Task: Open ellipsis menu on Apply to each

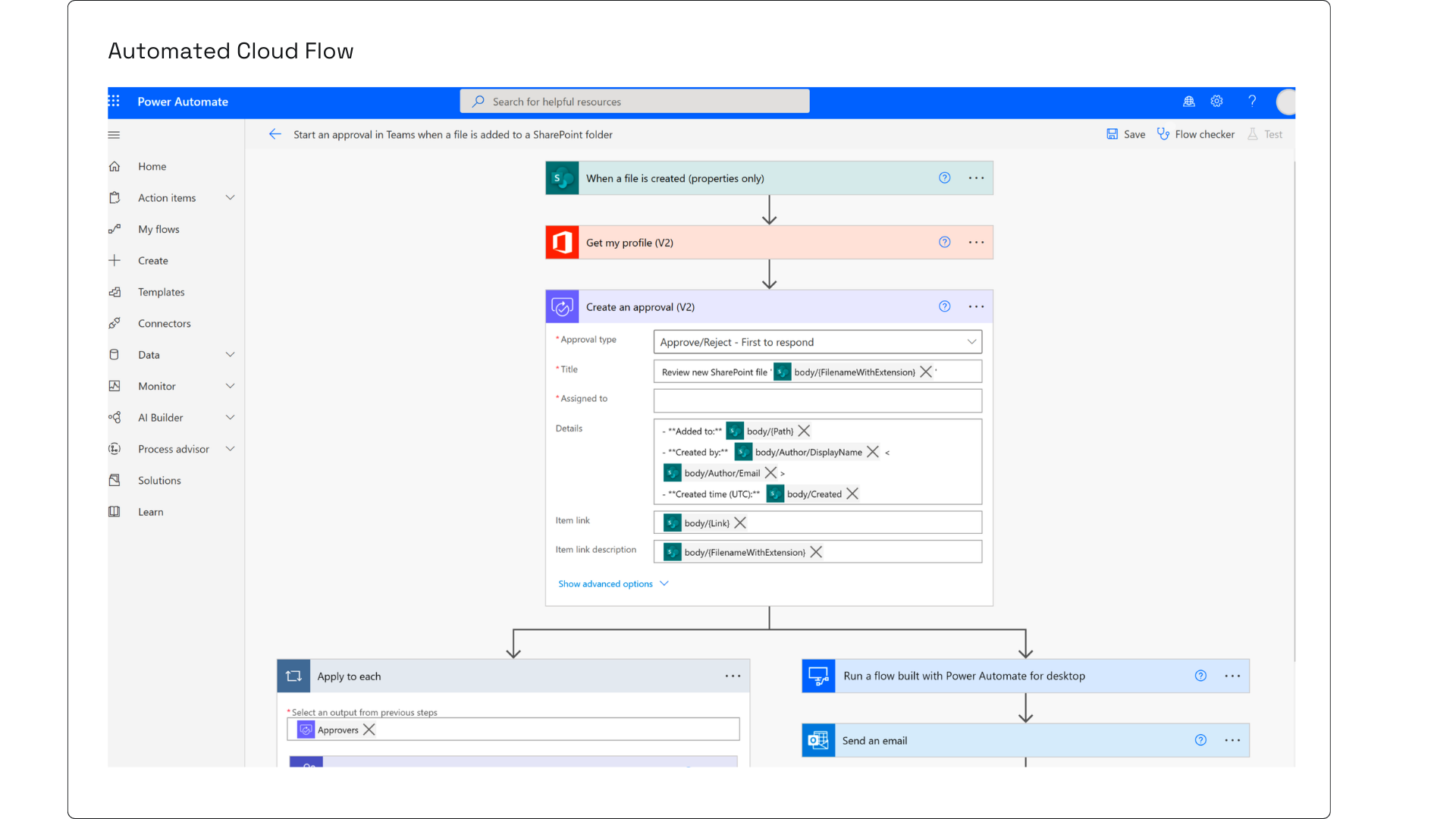Action: (x=733, y=676)
